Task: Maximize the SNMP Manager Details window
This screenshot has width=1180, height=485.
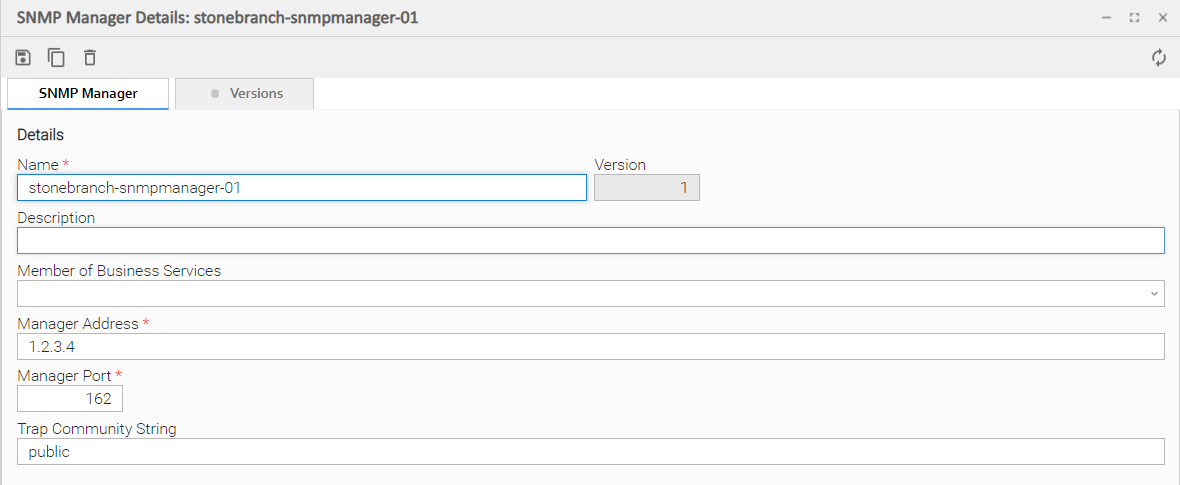Action: coord(1135,18)
